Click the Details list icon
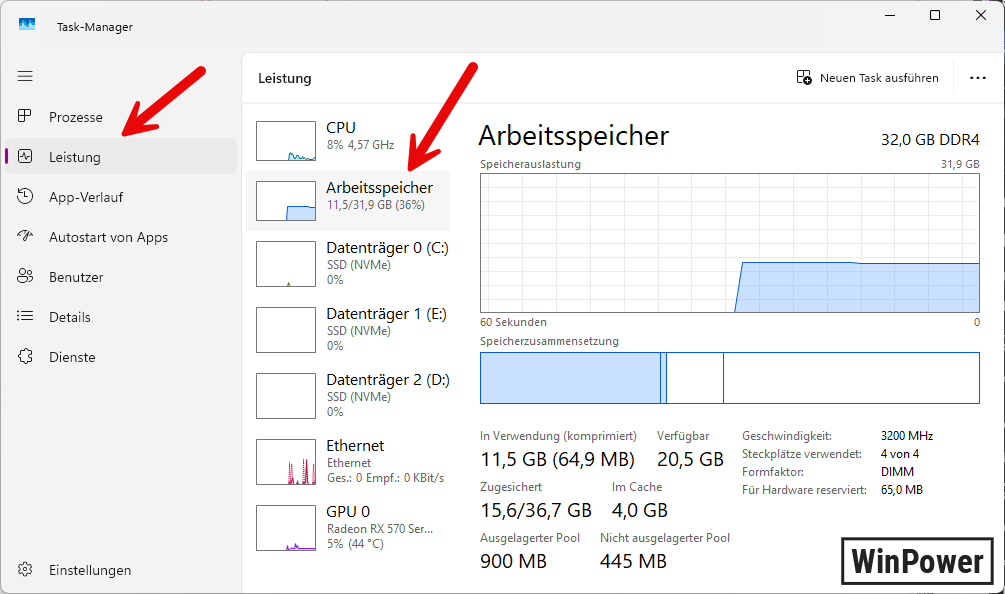The height and width of the screenshot is (594, 1005). coord(25,316)
